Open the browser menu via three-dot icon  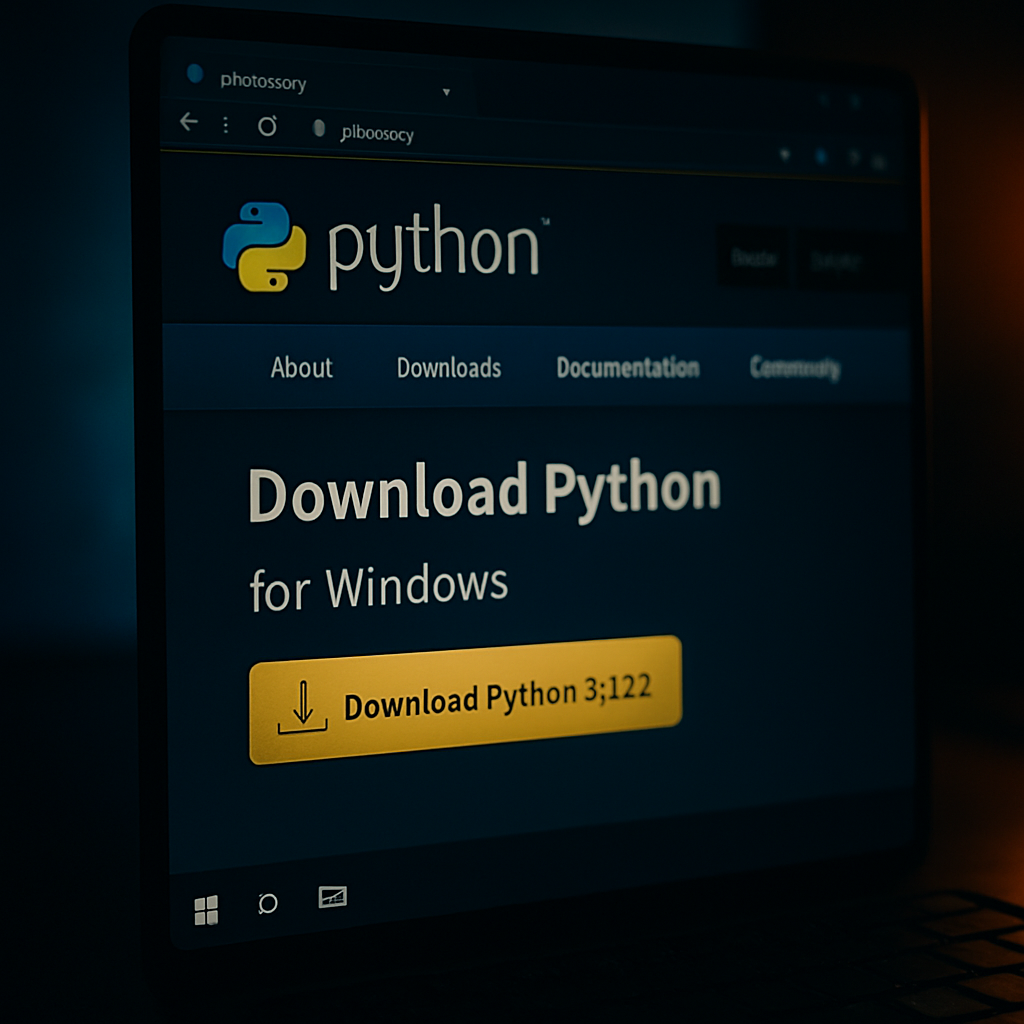pyautogui.click(x=225, y=125)
